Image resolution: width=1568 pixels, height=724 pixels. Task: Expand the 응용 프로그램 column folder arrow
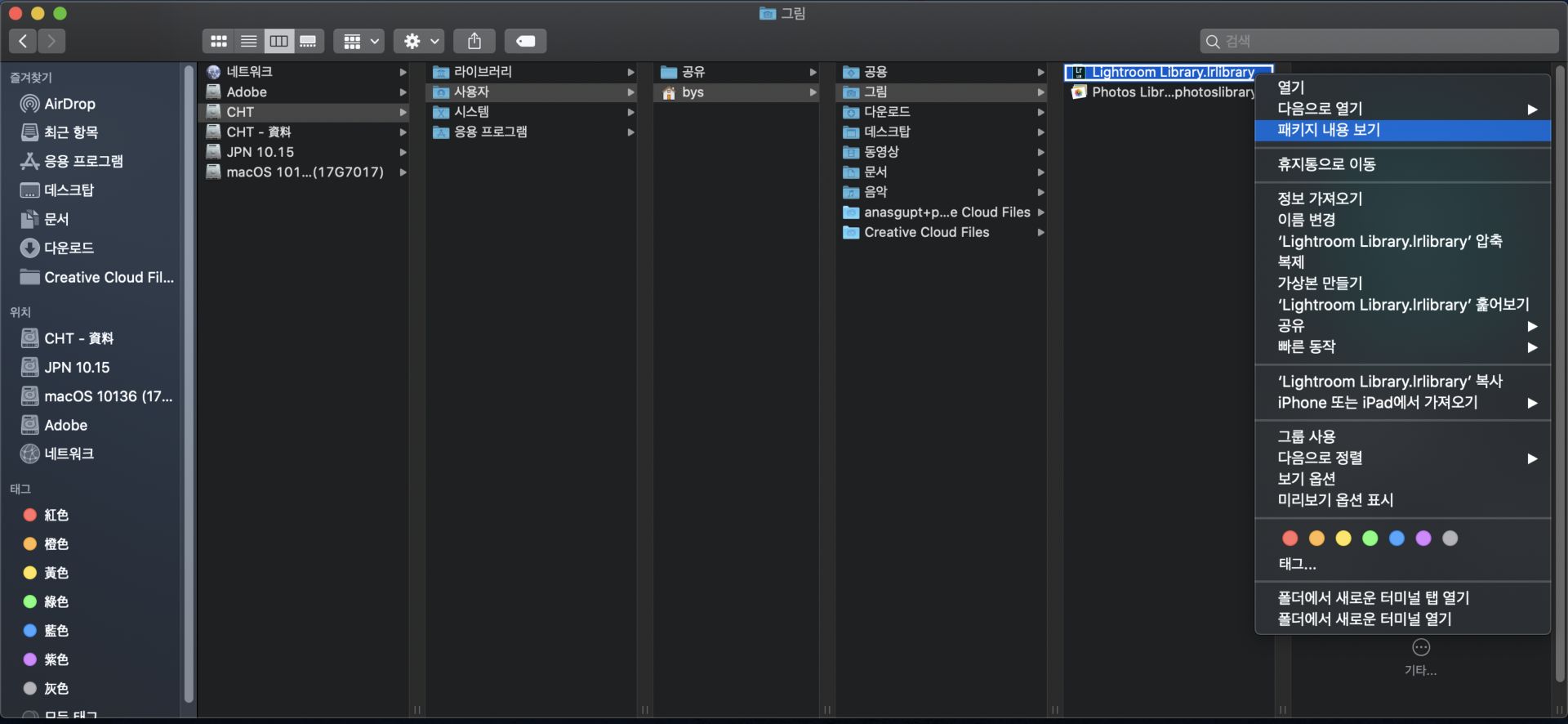pyautogui.click(x=630, y=132)
